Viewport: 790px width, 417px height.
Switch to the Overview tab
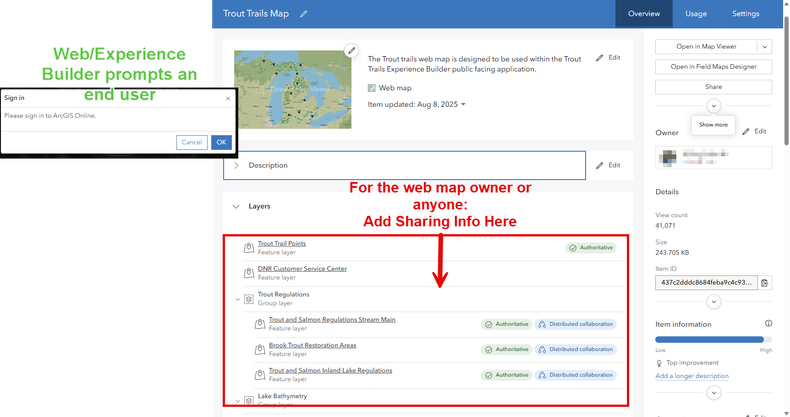point(644,14)
